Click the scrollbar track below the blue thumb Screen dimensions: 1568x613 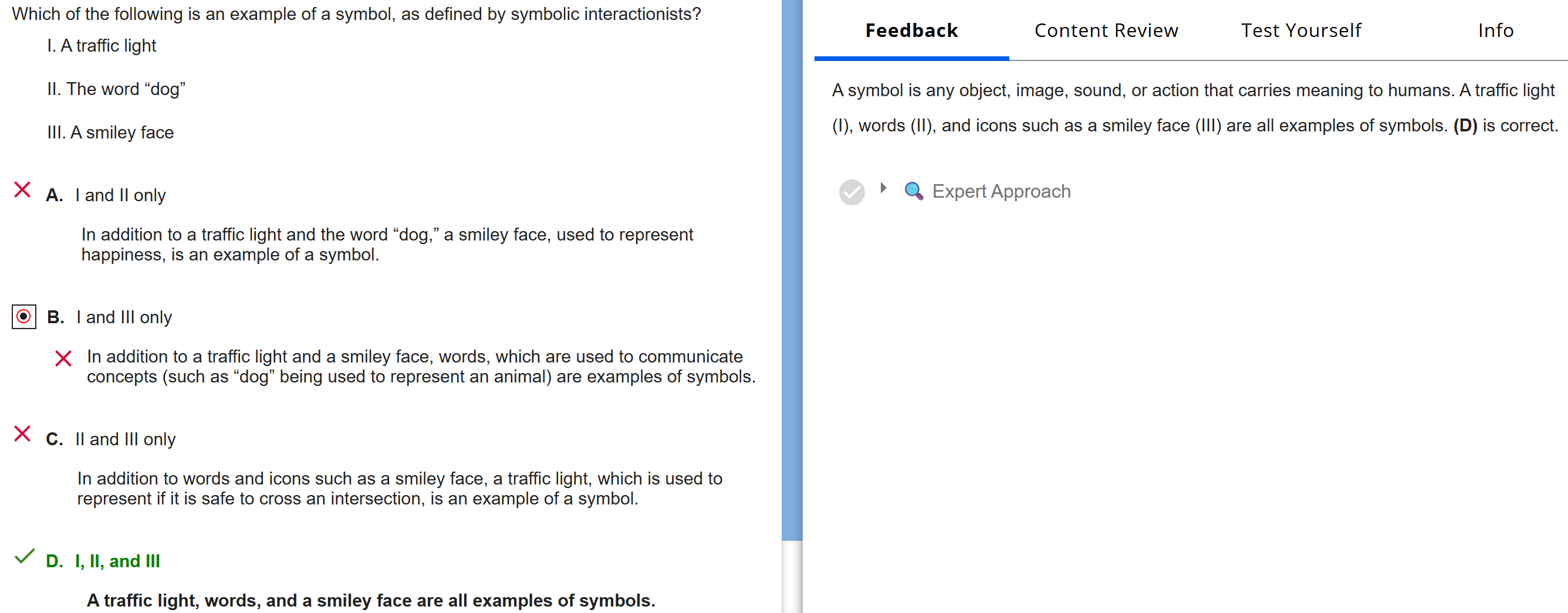[x=791, y=577]
